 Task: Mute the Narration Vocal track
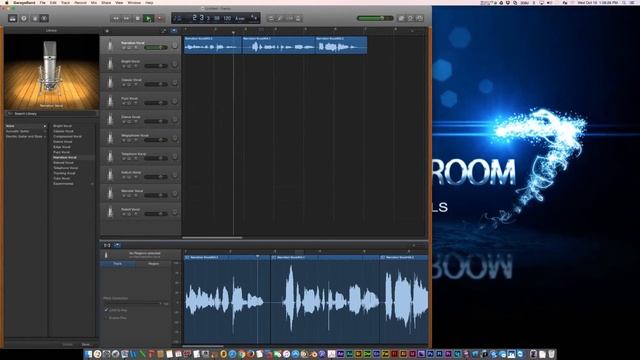coord(124,48)
